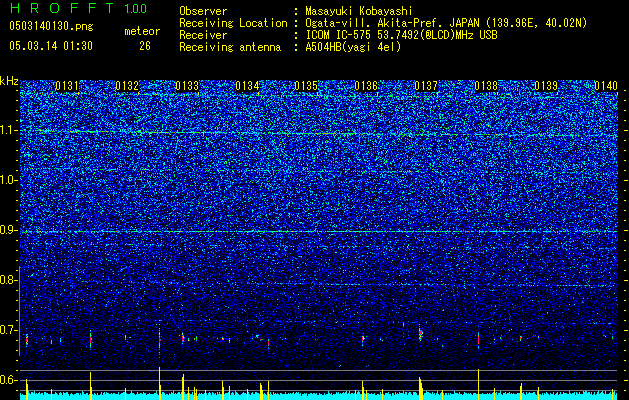This screenshot has height=400, width=629.
Task: Click the kHz axis unit label
Action: point(9,81)
